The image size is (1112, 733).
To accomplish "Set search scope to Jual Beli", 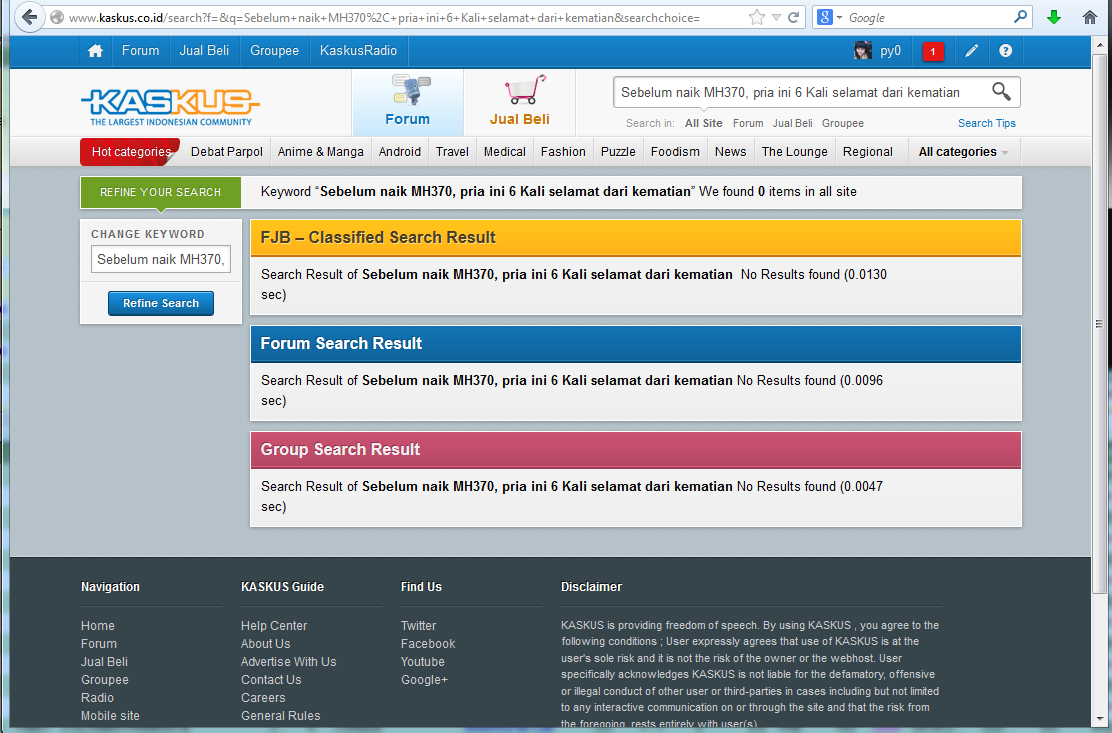I will 793,123.
